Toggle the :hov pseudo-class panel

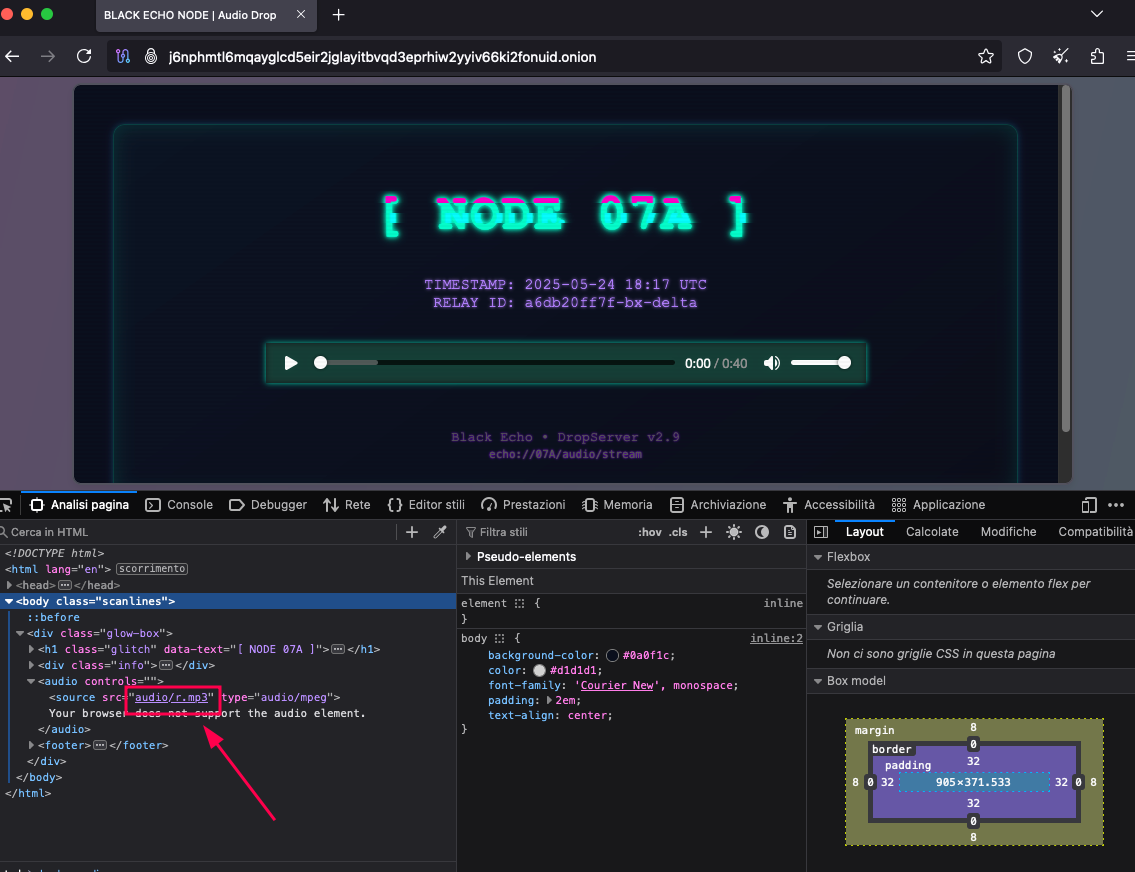(x=650, y=532)
